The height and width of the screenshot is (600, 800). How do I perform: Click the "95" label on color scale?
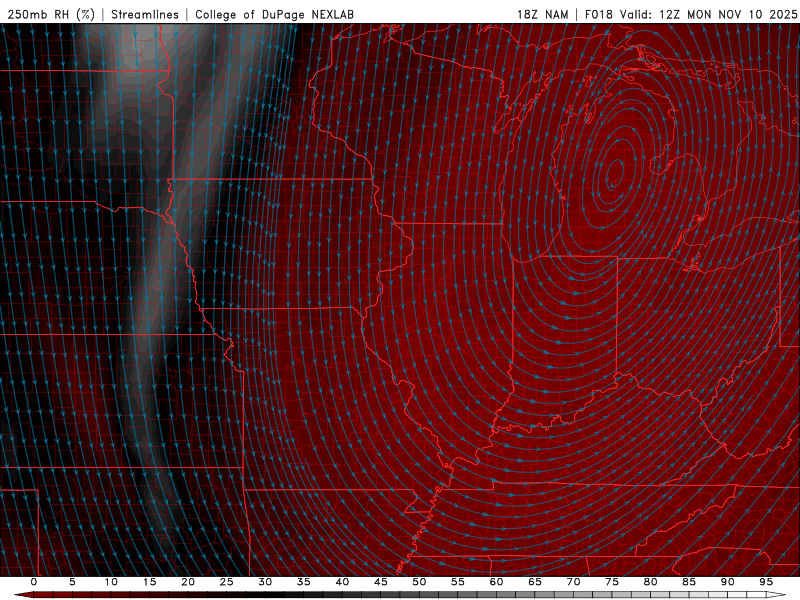[766, 582]
